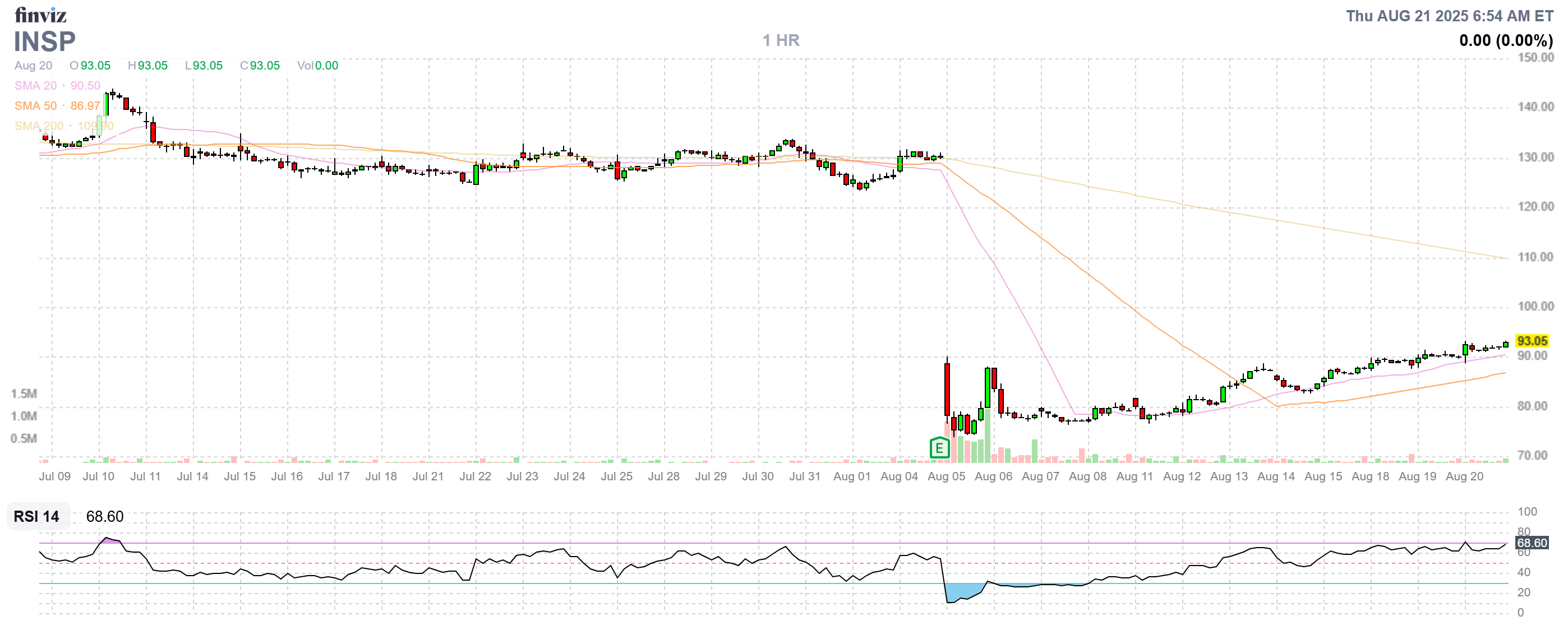
Task: Click the 0.00 (0.00%) change value
Action: [x=1505, y=41]
